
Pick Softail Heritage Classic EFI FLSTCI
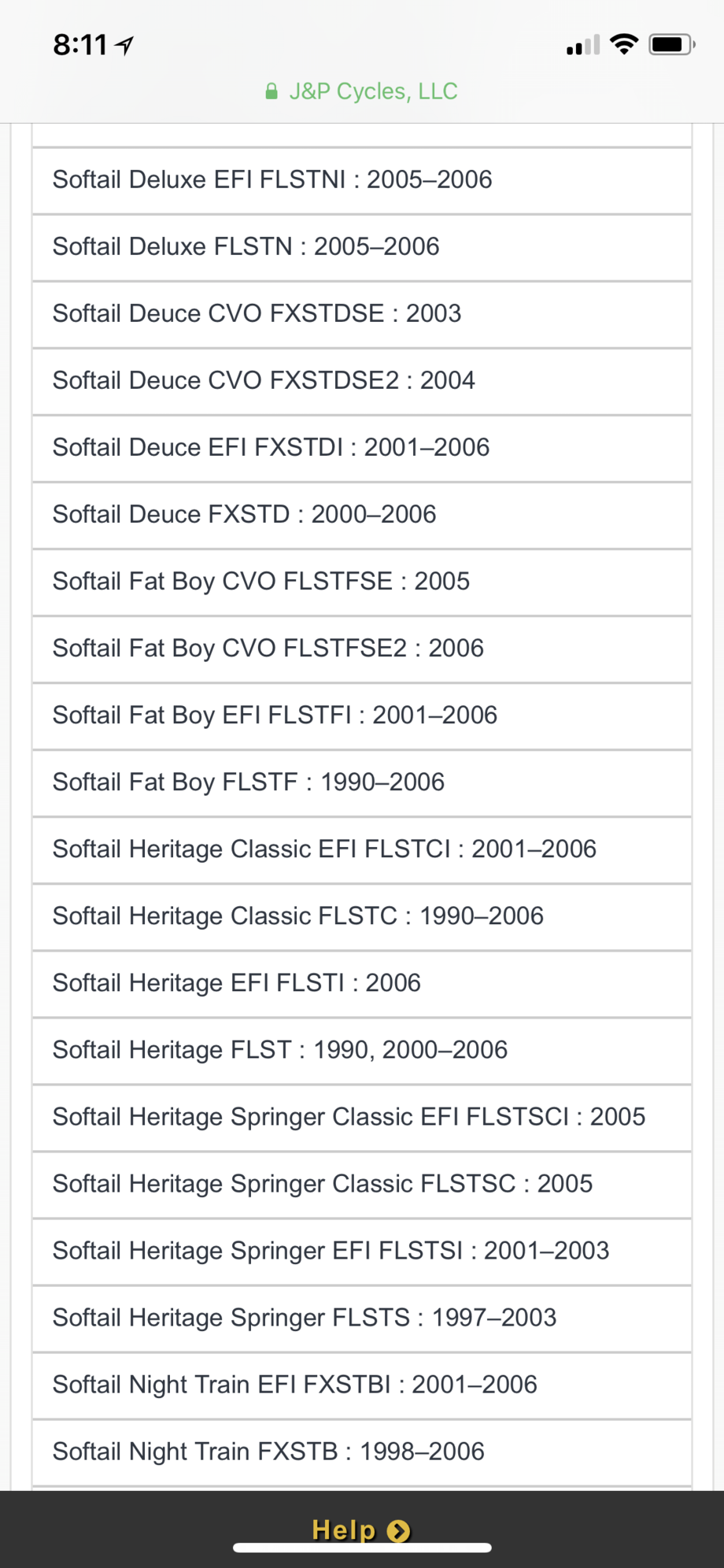click(x=362, y=849)
